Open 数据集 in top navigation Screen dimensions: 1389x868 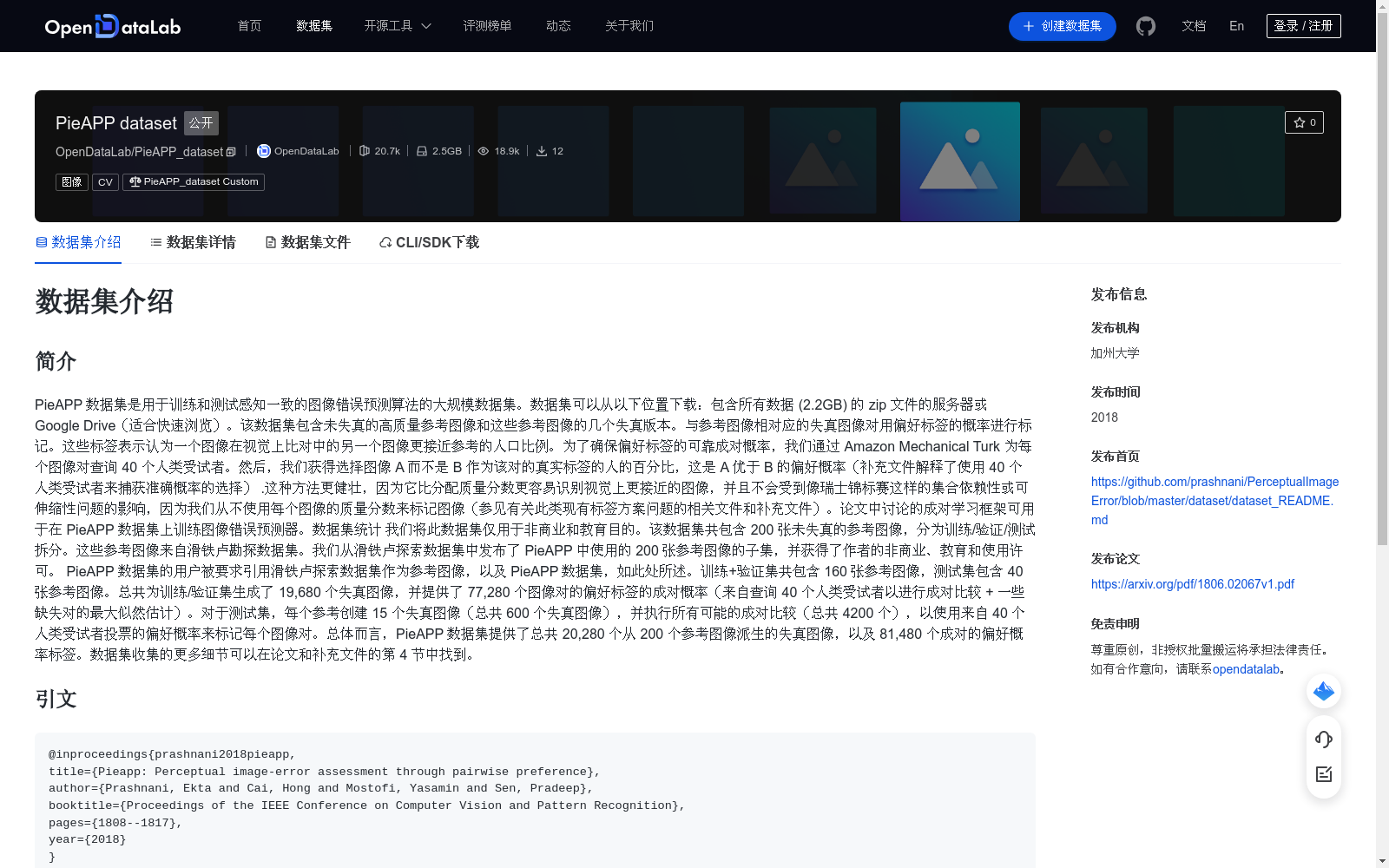click(x=314, y=26)
